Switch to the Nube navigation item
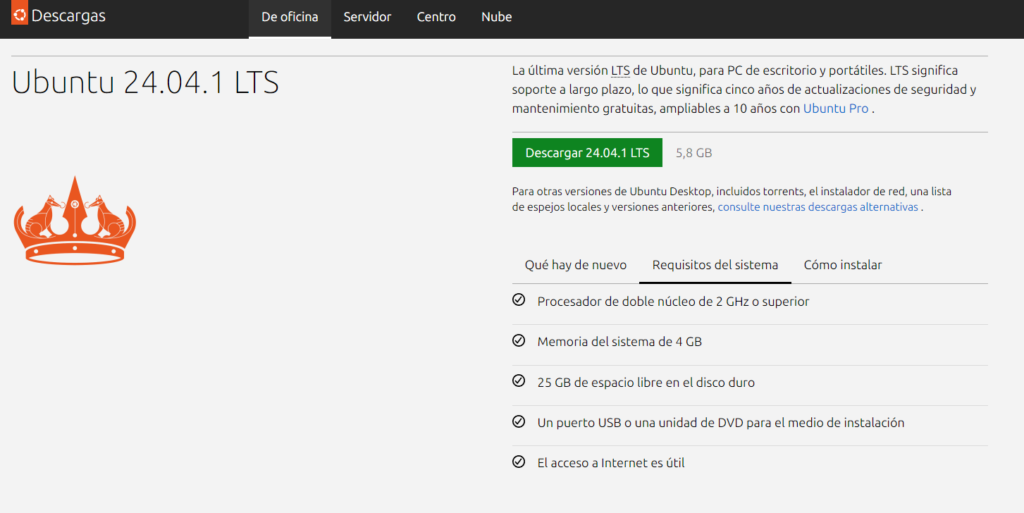The width and height of the screenshot is (1024, 513). (496, 17)
